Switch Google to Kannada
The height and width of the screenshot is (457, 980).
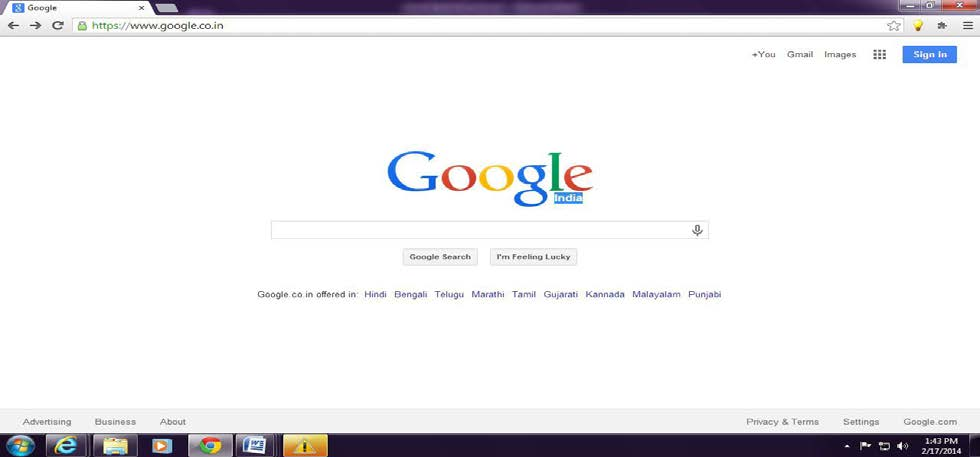pos(605,294)
